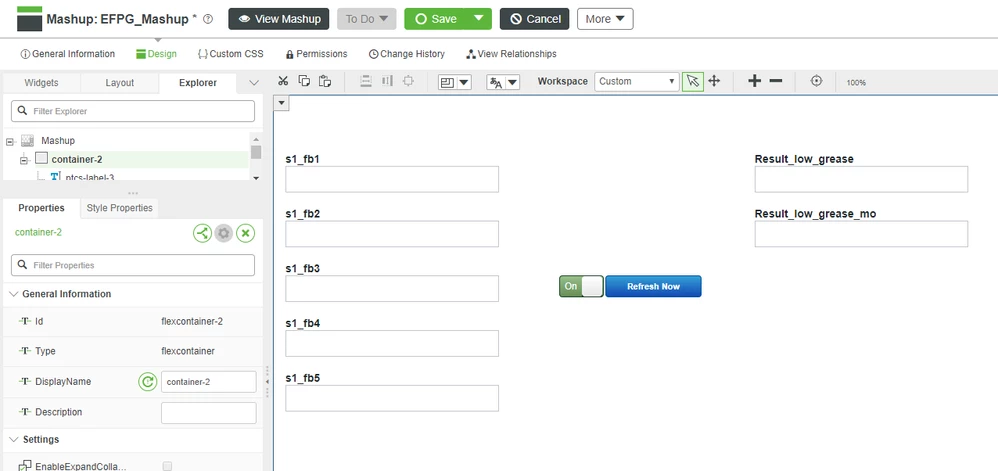
Task: Click the s1_fb1 text field
Action: click(x=392, y=179)
